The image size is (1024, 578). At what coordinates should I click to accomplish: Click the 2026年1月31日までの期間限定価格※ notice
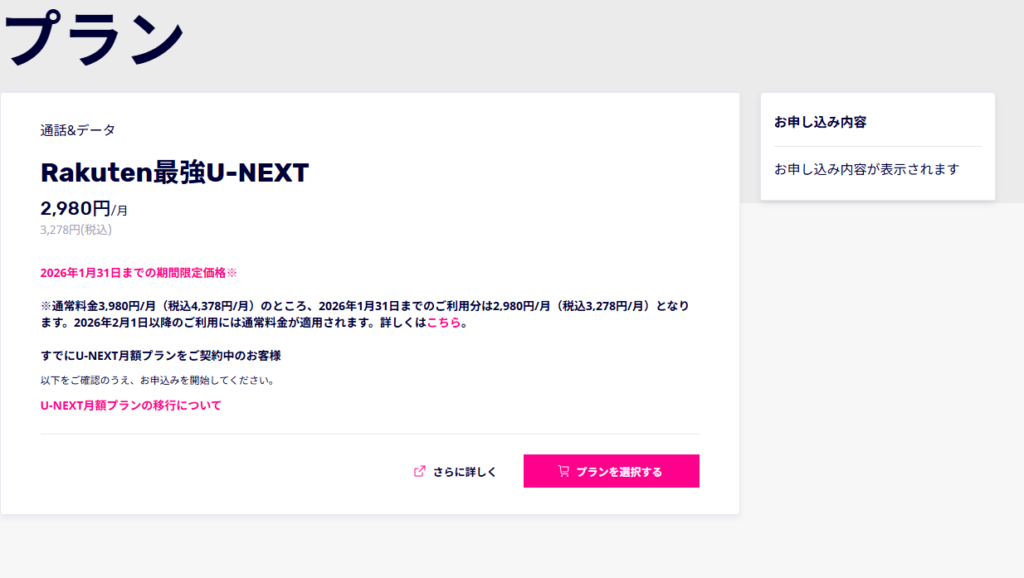(x=139, y=272)
